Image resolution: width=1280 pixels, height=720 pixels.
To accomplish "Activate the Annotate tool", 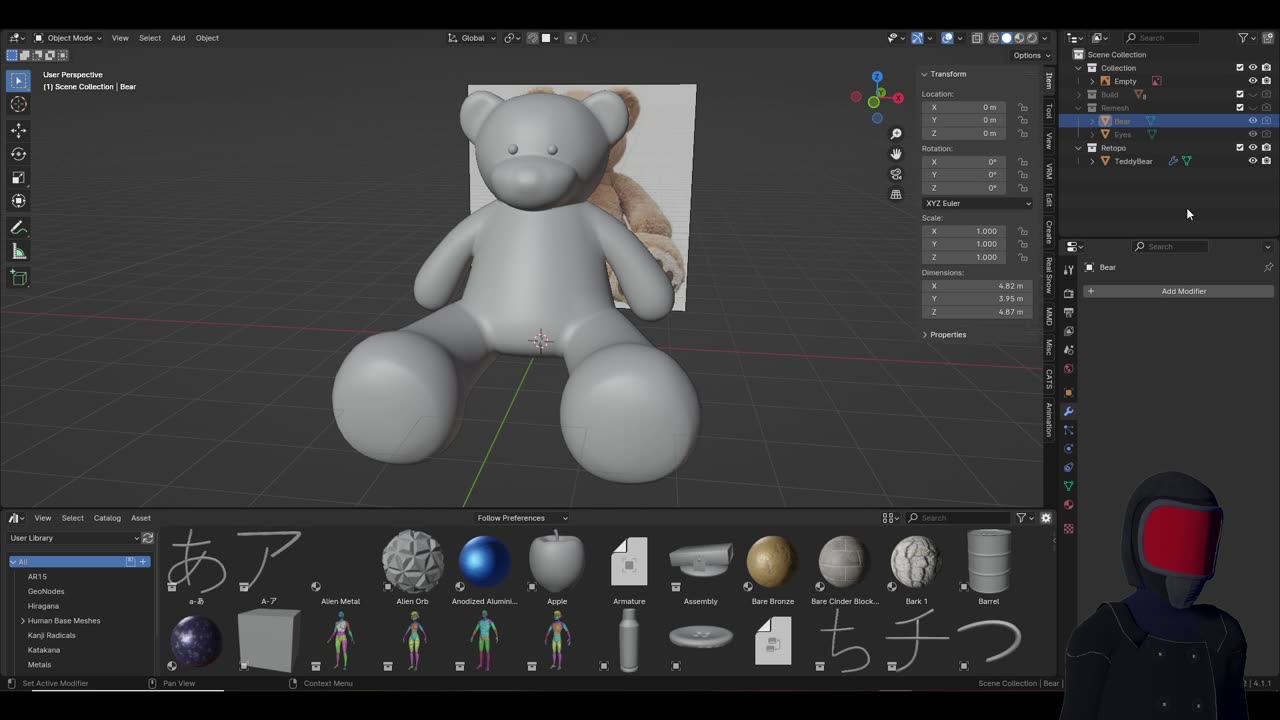I will [19, 228].
